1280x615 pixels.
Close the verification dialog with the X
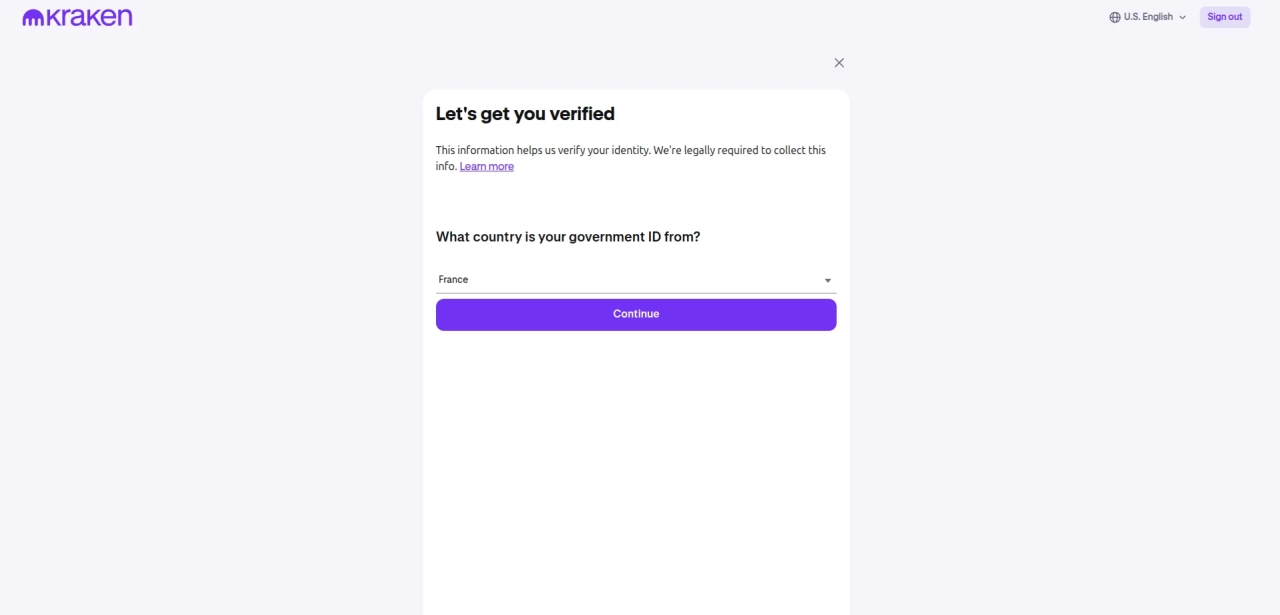pos(839,63)
